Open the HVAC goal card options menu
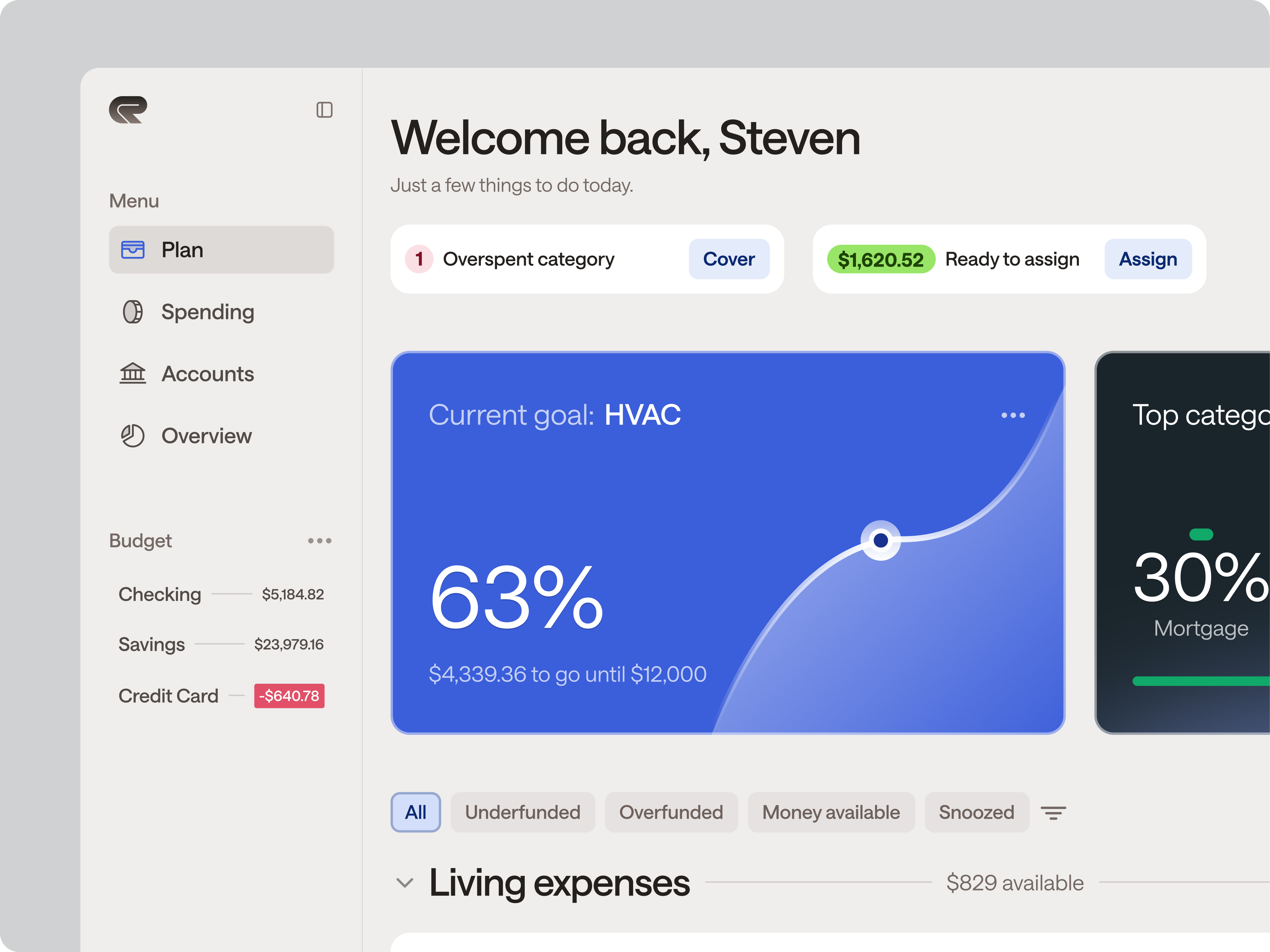1270x952 pixels. click(1013, 416)
